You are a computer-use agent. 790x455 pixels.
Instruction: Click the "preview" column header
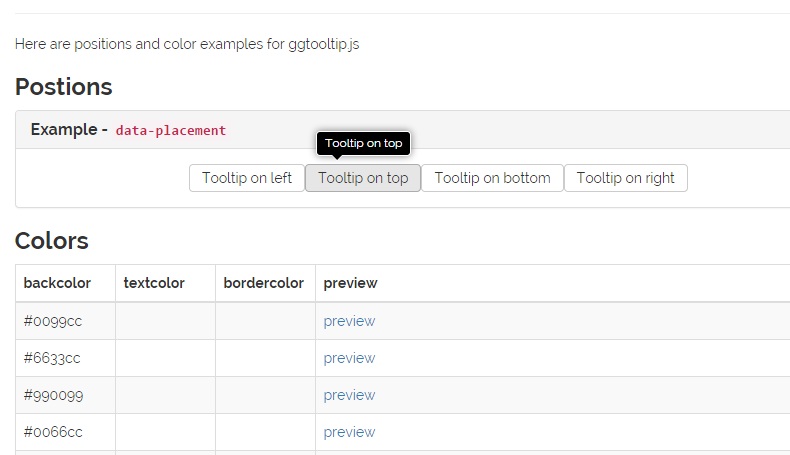pos(350,283)
